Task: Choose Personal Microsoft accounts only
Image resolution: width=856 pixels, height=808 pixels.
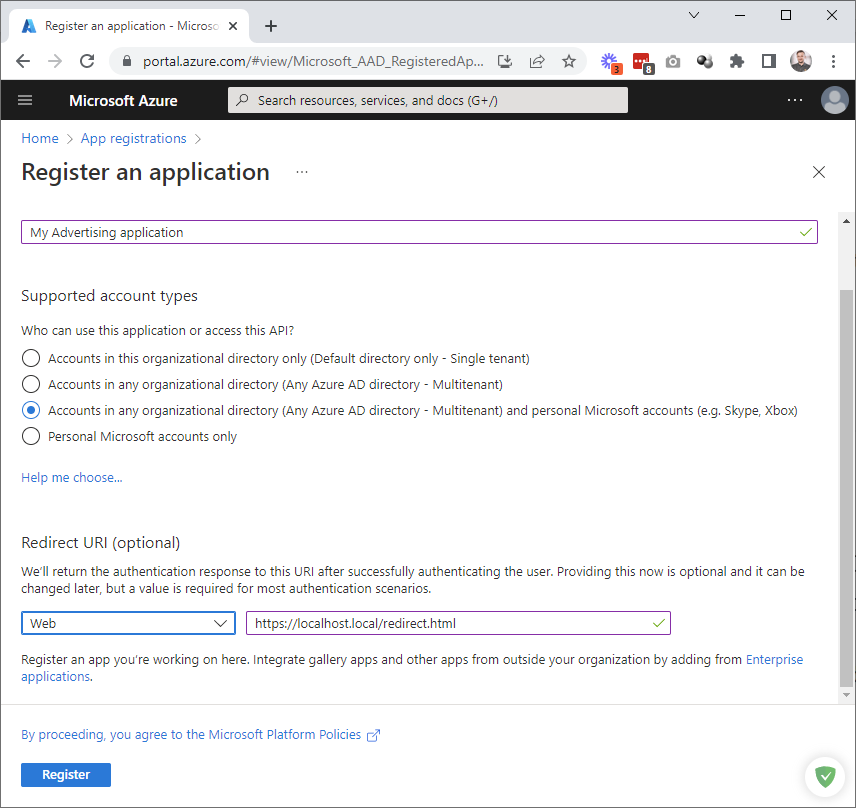Action: coord(31,436)
